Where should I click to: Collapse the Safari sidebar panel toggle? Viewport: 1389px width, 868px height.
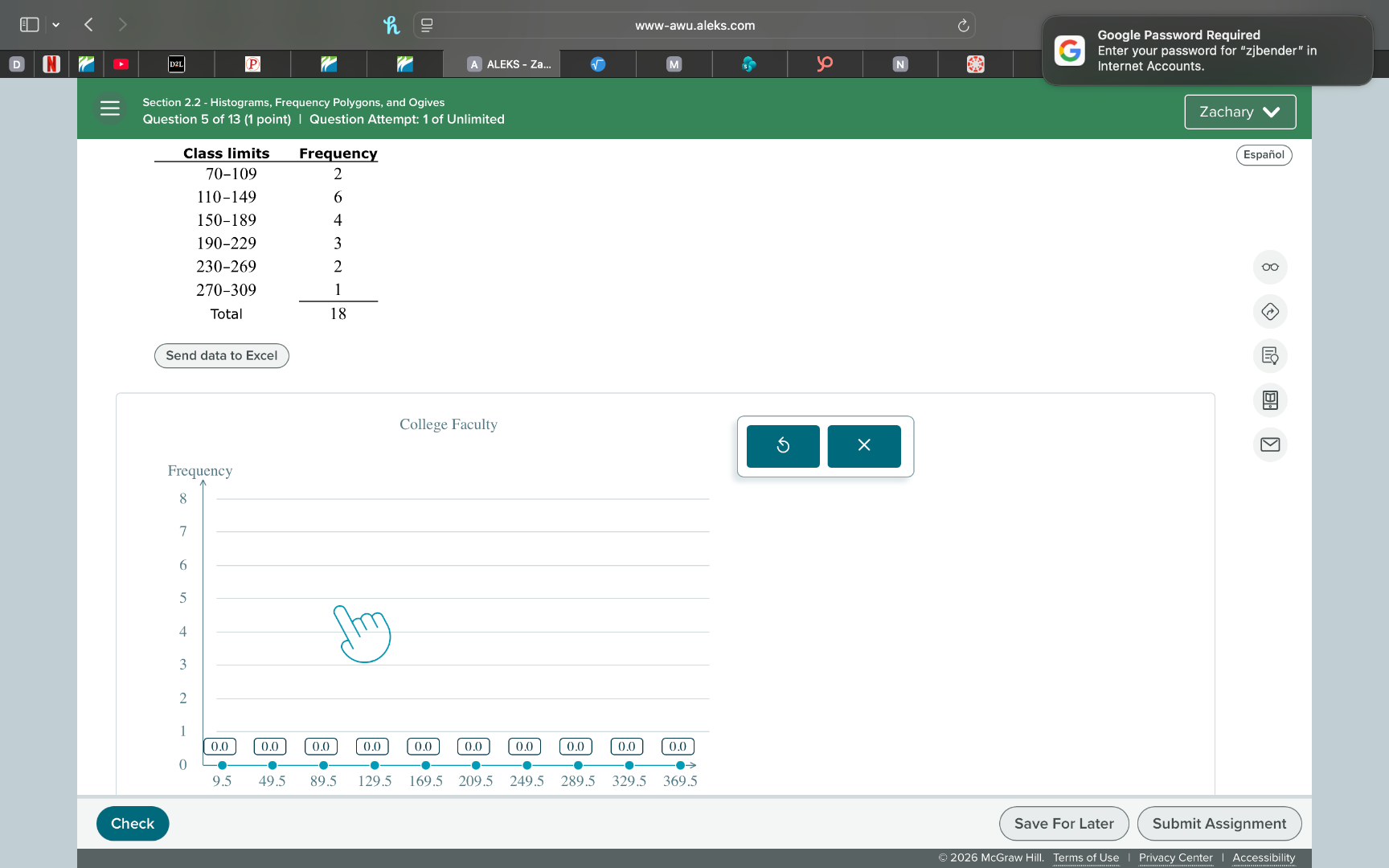click(29, 25)
